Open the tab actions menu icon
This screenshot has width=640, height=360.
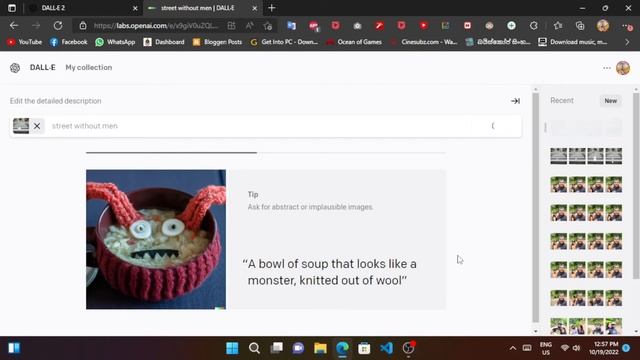click(x=12, y=8)
